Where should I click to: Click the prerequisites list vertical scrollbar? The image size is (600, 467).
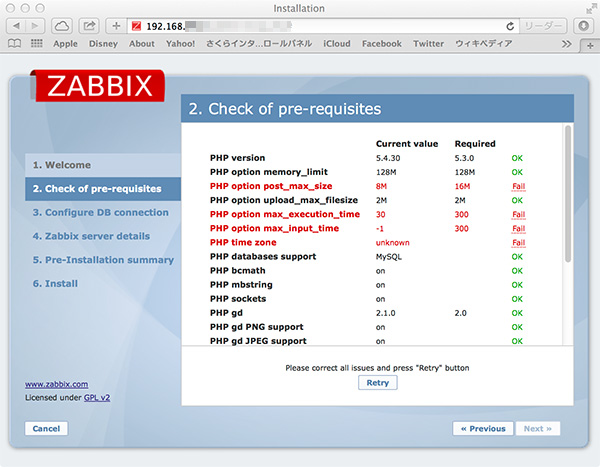click(x=568, y=200)
